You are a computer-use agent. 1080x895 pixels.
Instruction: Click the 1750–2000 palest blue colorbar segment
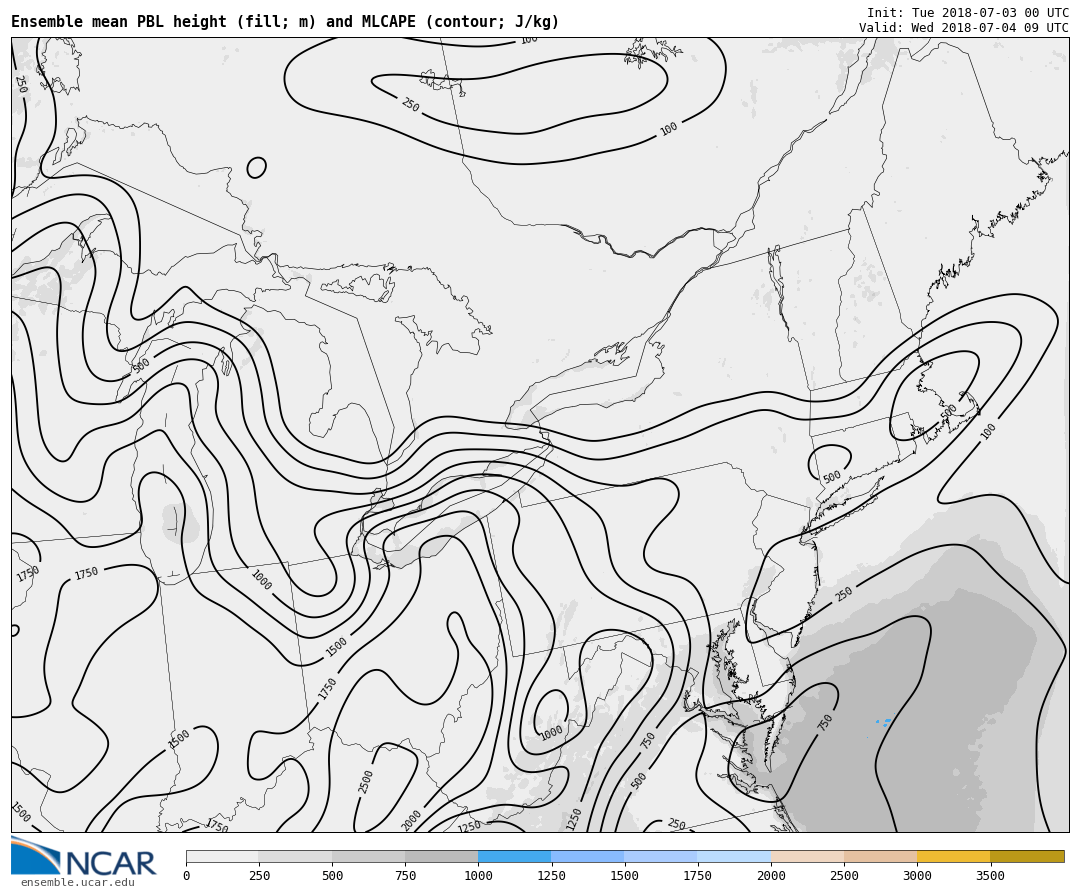pos(734,856)
